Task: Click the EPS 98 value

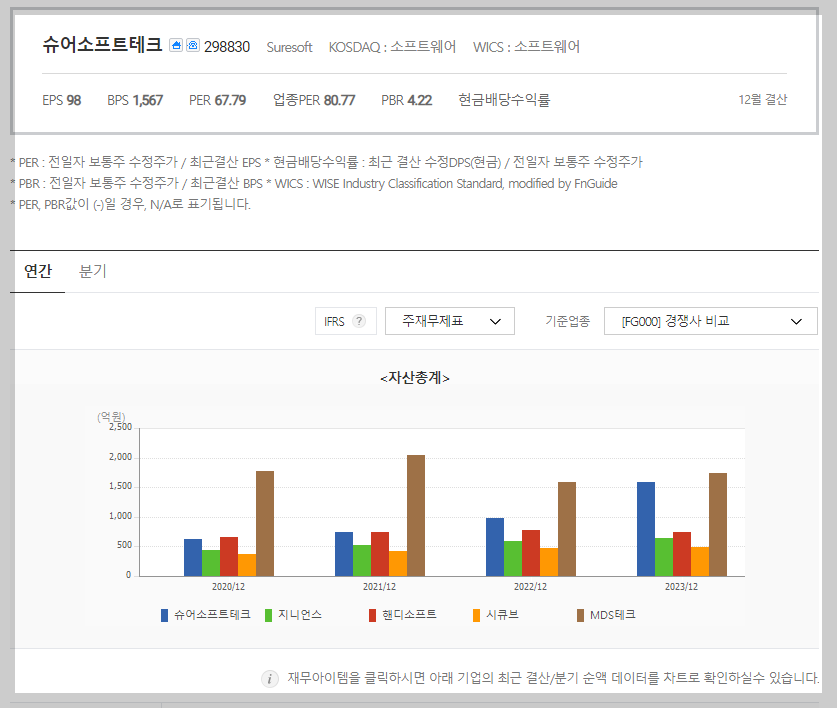Action: [x=61, y=100]
